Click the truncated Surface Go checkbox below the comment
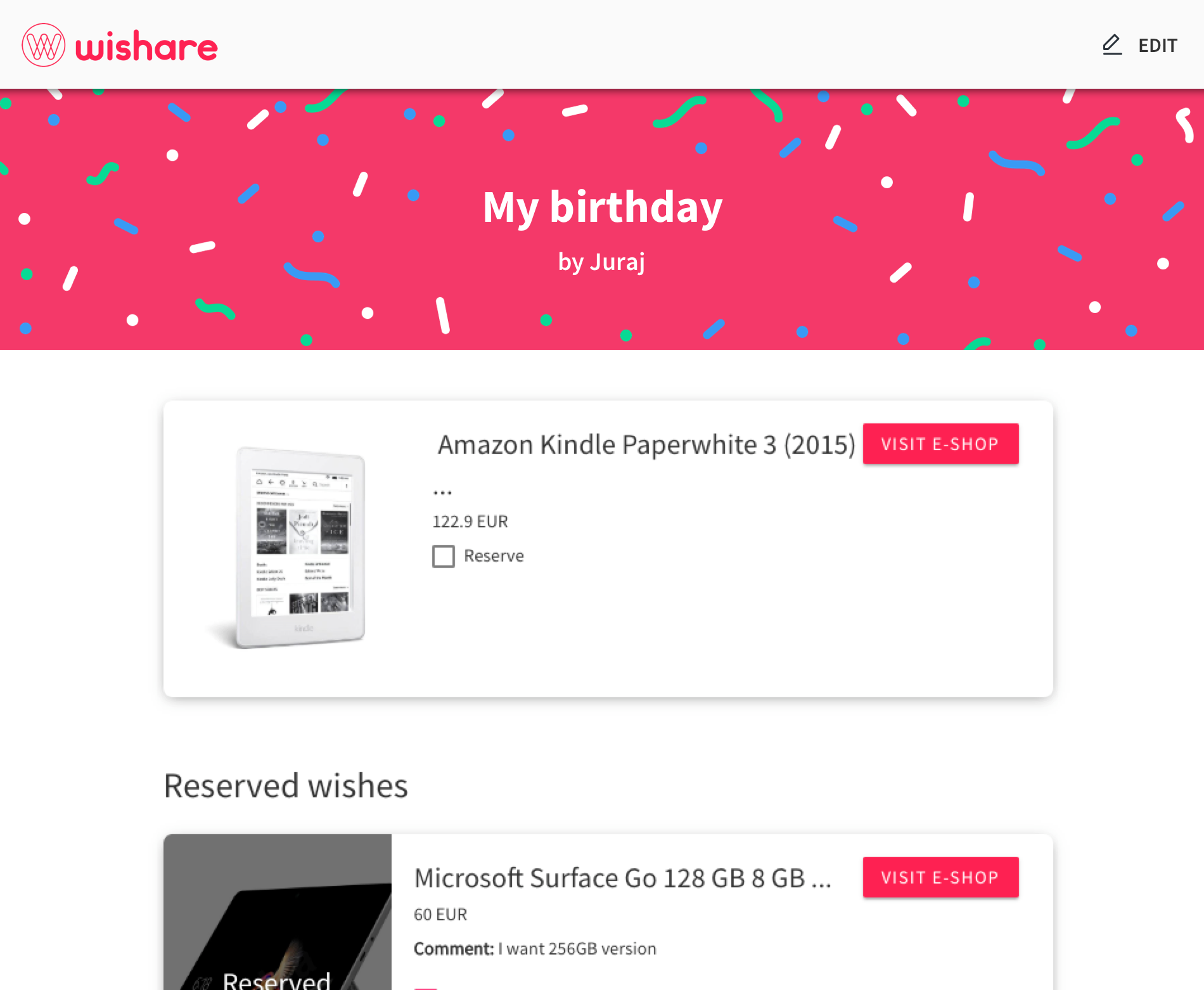This screenshot has width=1204, height=990. click(x=426, y=986)
